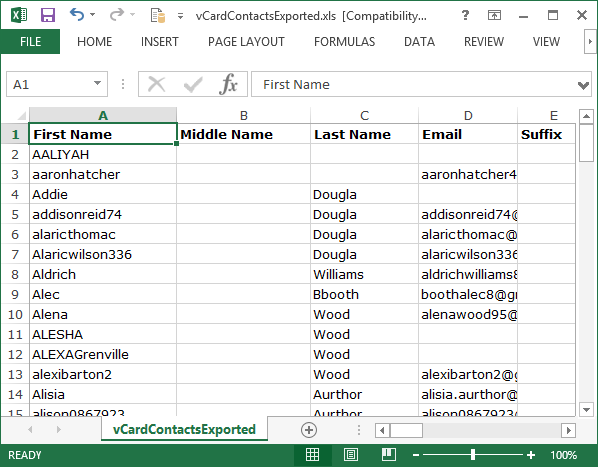This screenshot has width=598, height=467.
Task: Open the Name Box dropdown arrow
Action: pyautogui.click(x=98, y=83)
